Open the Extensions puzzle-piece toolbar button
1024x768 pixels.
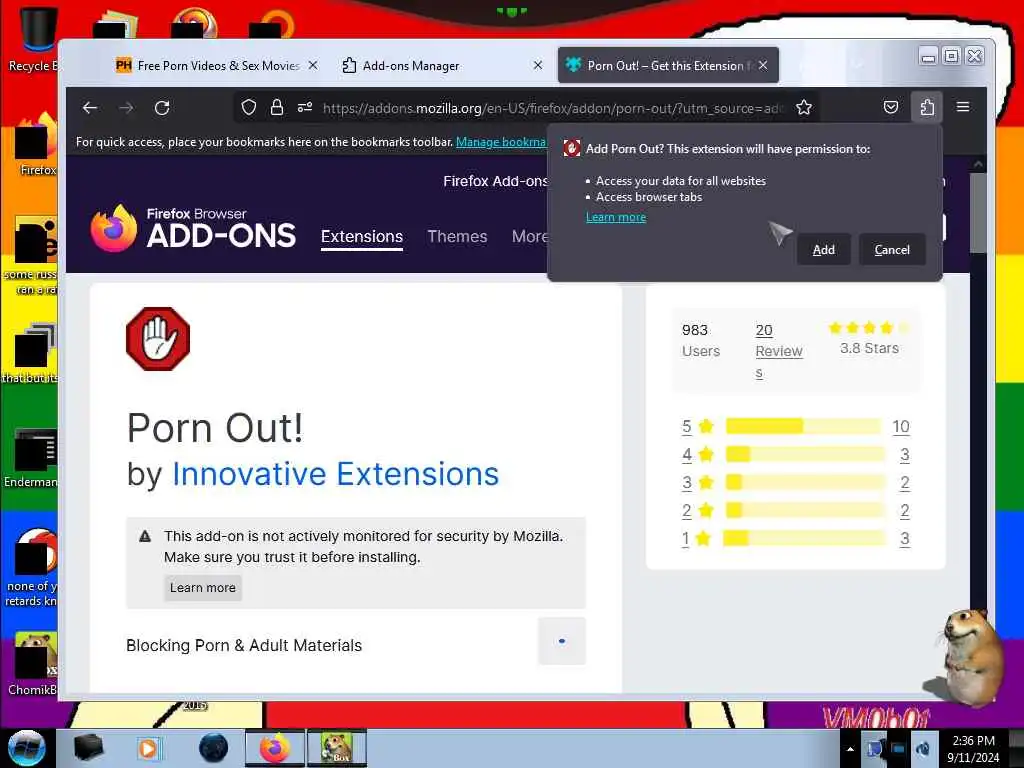coord(927,107)
